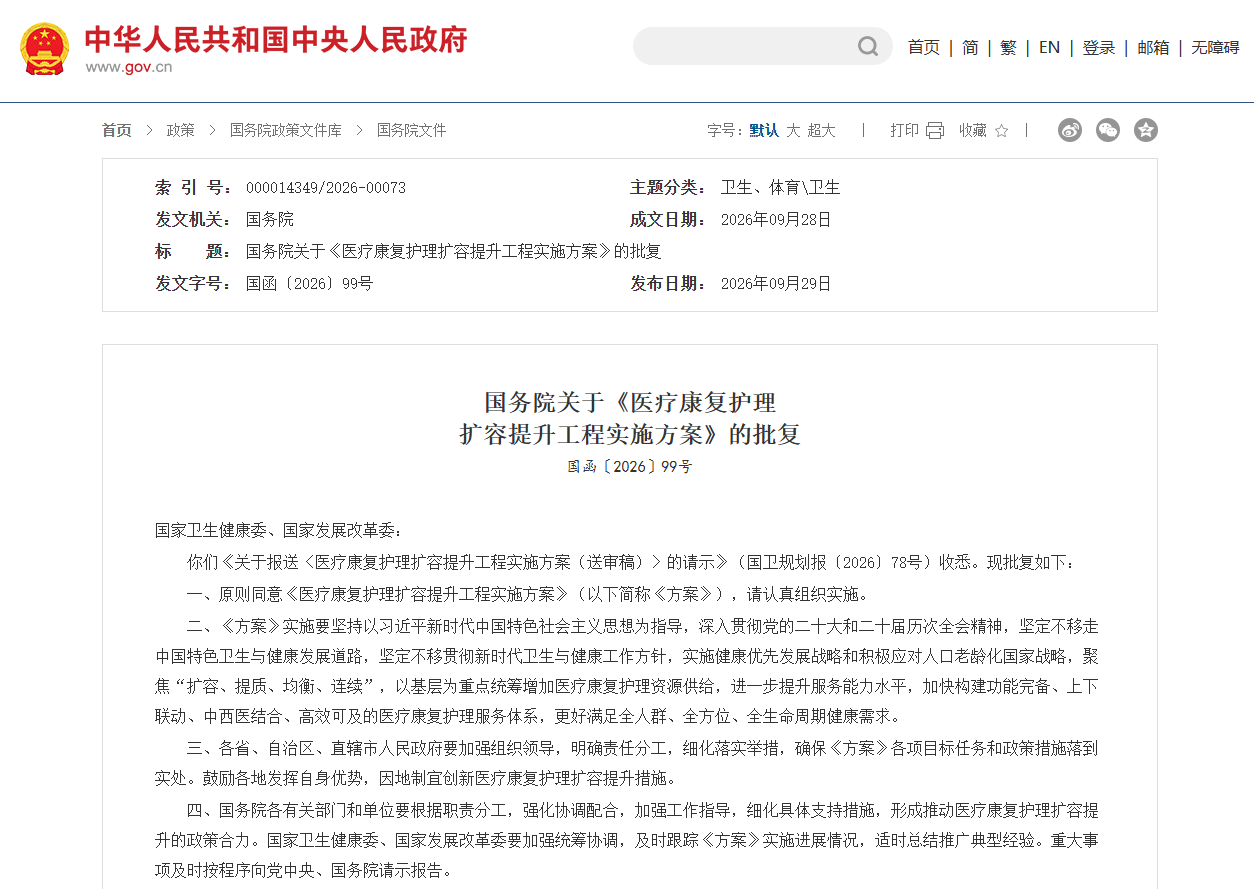Open 政策 breadcrumb item
This screenshot has width=1254, height=889.
180,131
